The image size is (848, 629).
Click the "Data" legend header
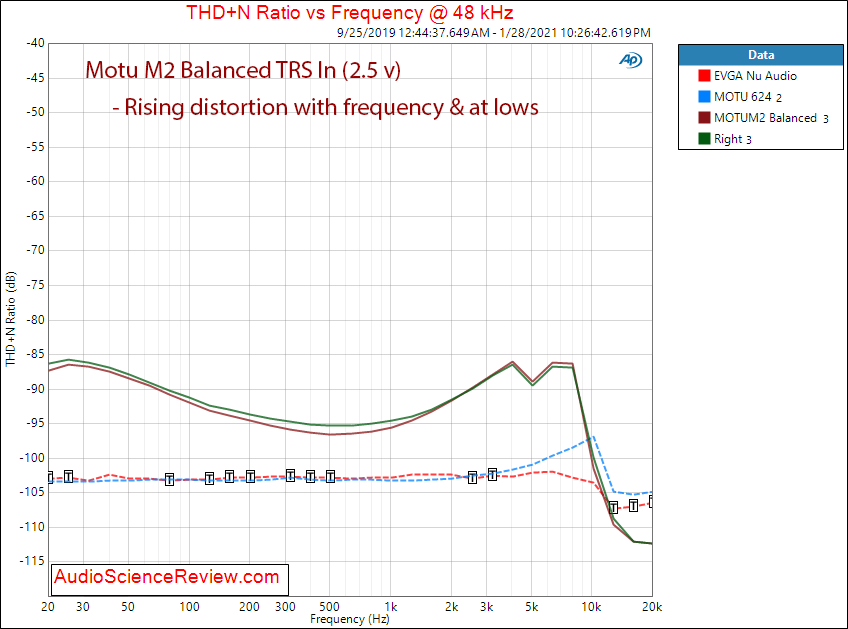pyautogui.click(x=761, y=55)
